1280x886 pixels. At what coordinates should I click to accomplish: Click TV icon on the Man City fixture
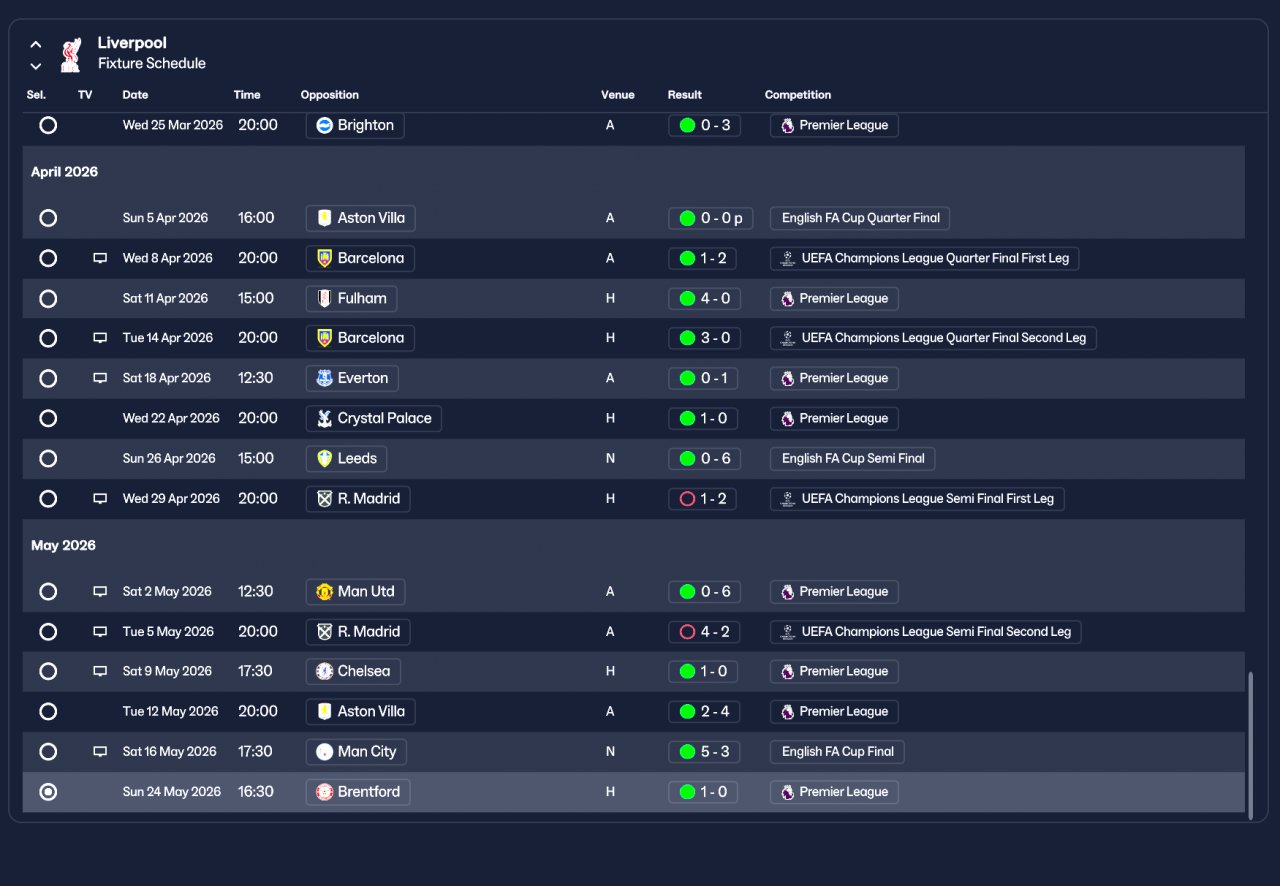tap(100, 751)
